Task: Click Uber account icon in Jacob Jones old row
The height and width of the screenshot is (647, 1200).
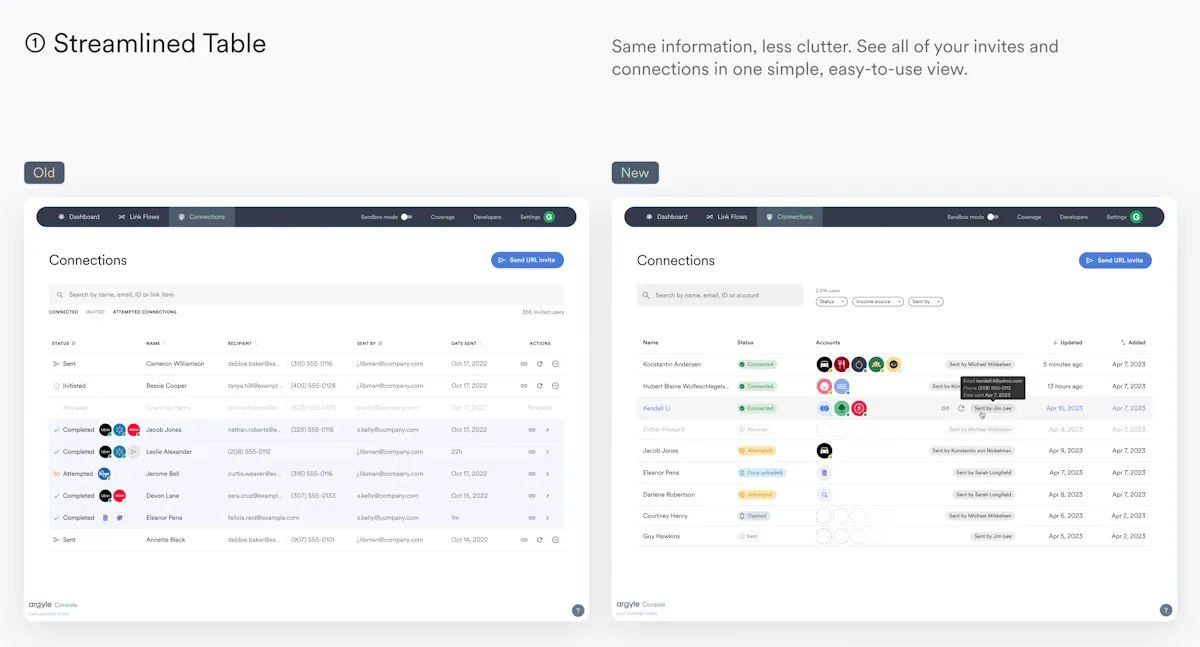Action: pos(105,430)
